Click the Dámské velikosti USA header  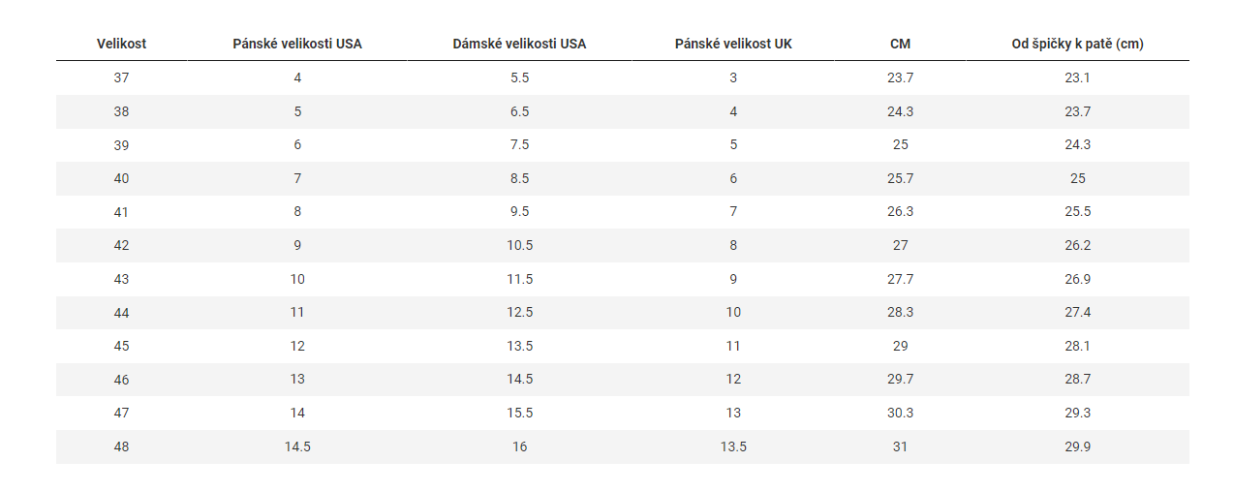coord(520,44)
